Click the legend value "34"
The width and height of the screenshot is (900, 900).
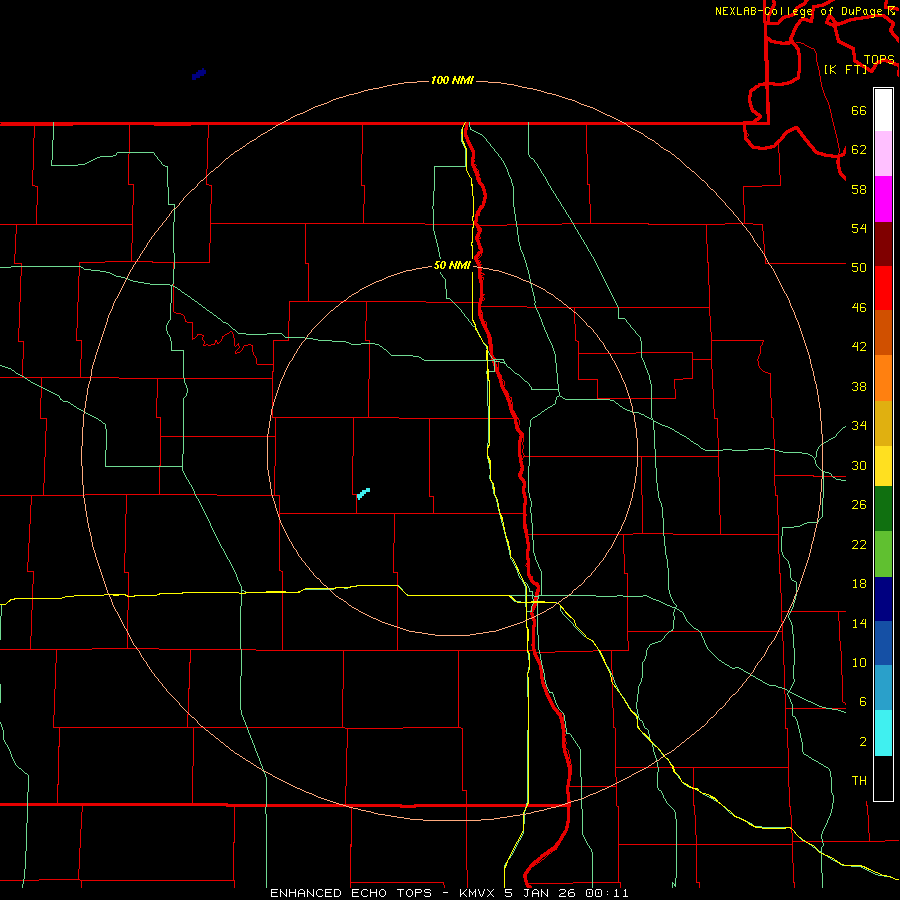coord(859,425)
